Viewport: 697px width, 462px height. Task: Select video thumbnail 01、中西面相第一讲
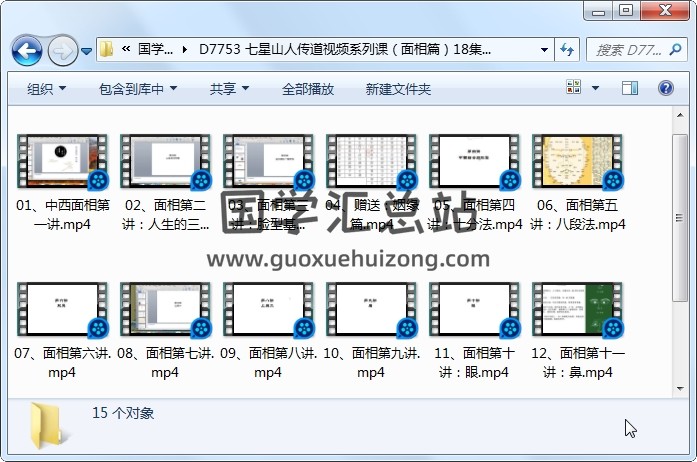point(62,161)
